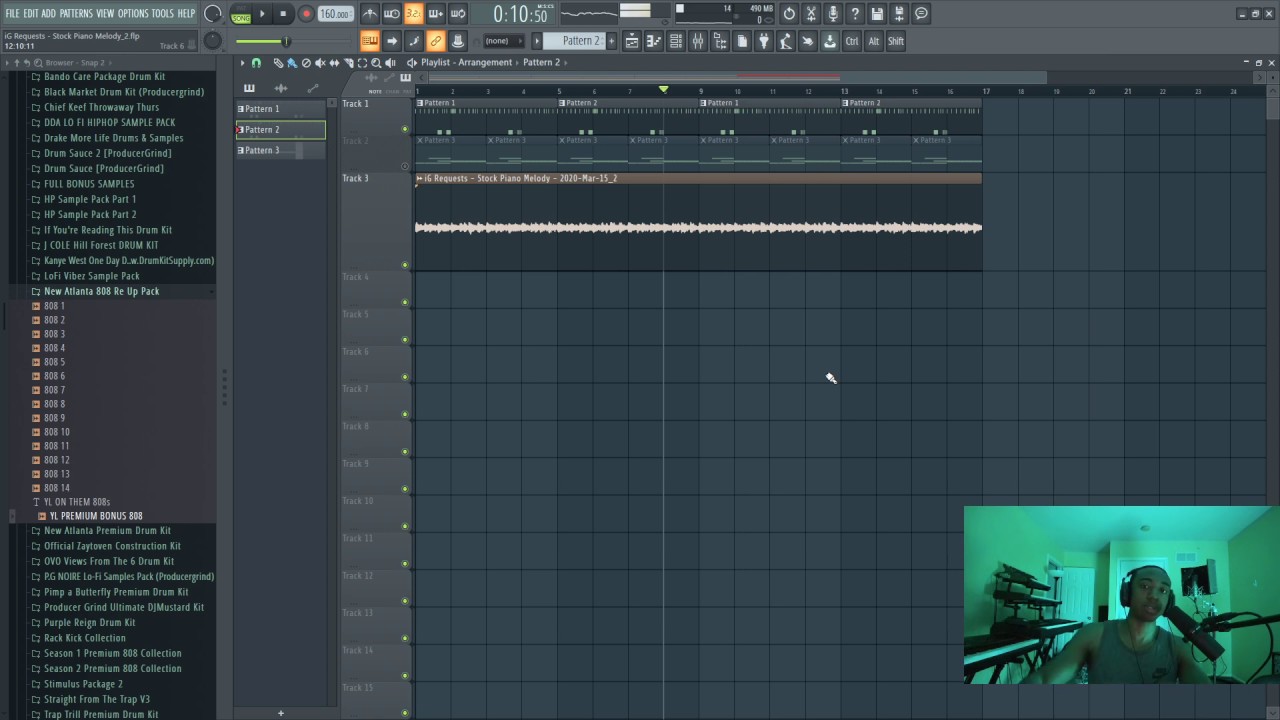Viewport: 1280px width, 720px height.
Task: Open the (none) snap dropdown
Action: point(502,41)
